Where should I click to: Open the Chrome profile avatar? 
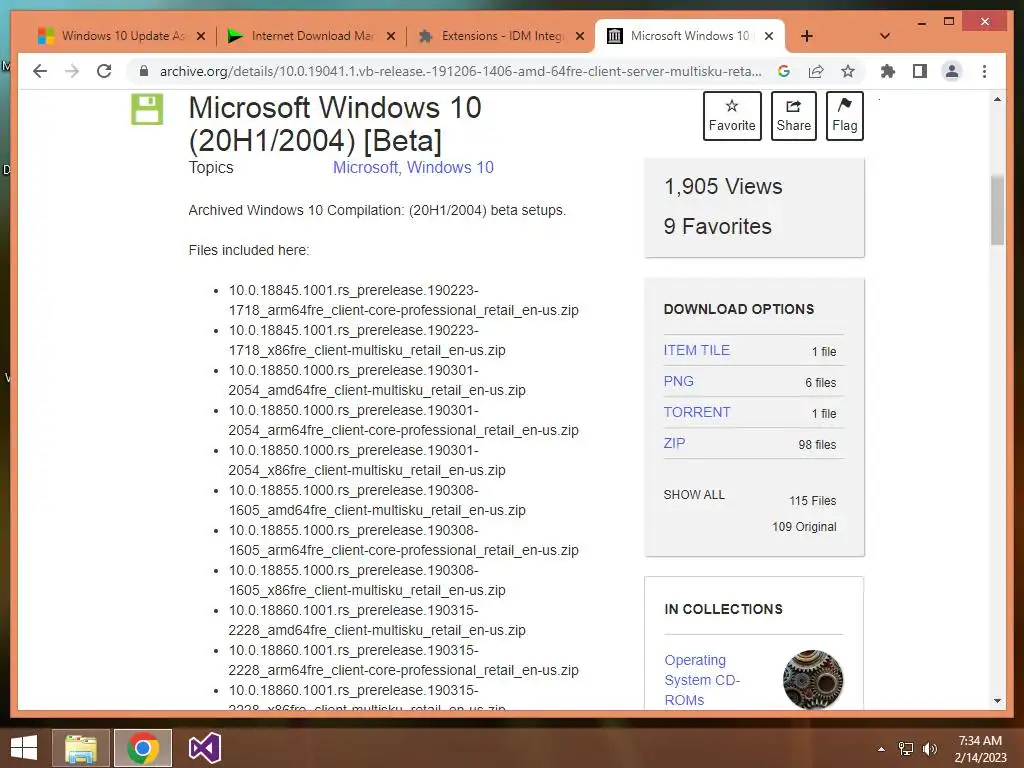(952, 71)
